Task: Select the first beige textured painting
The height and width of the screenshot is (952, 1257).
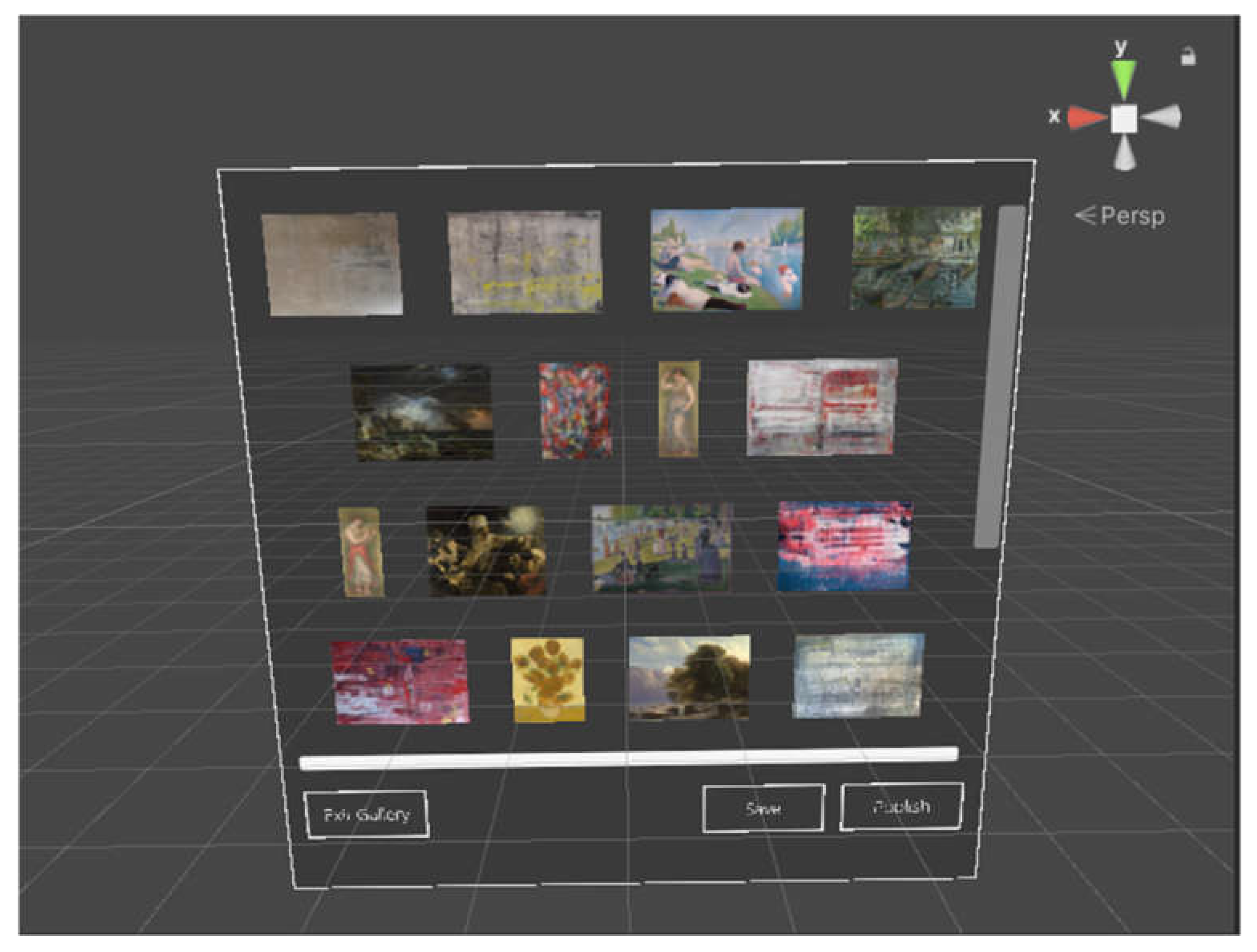Action: (332, 264)
